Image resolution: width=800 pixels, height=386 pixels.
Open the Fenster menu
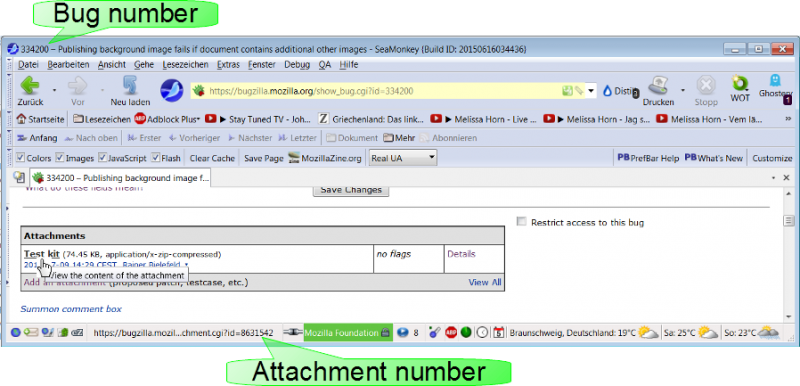click(x=262, y=65)
